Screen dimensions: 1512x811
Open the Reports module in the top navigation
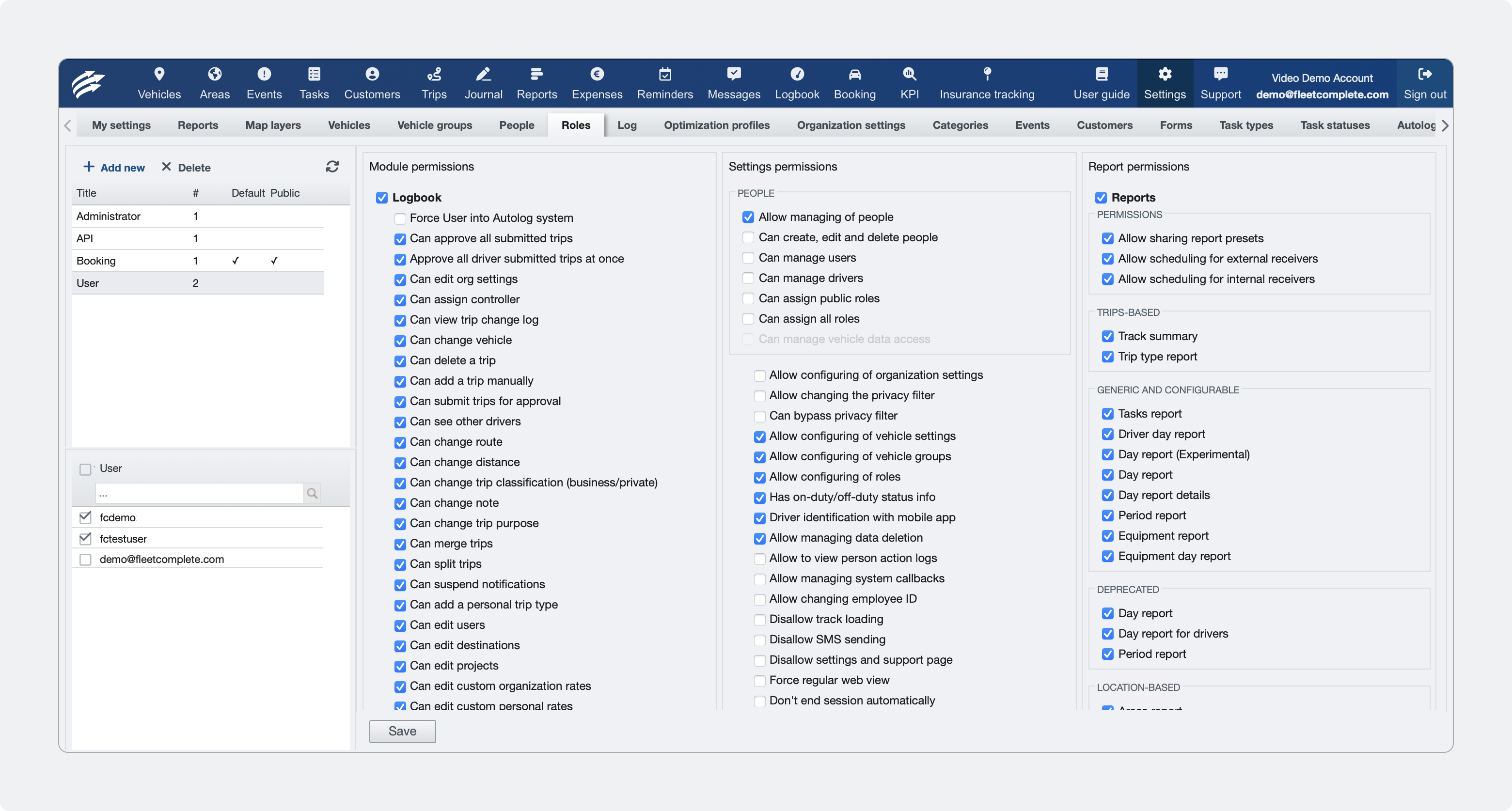coord(536,83)
